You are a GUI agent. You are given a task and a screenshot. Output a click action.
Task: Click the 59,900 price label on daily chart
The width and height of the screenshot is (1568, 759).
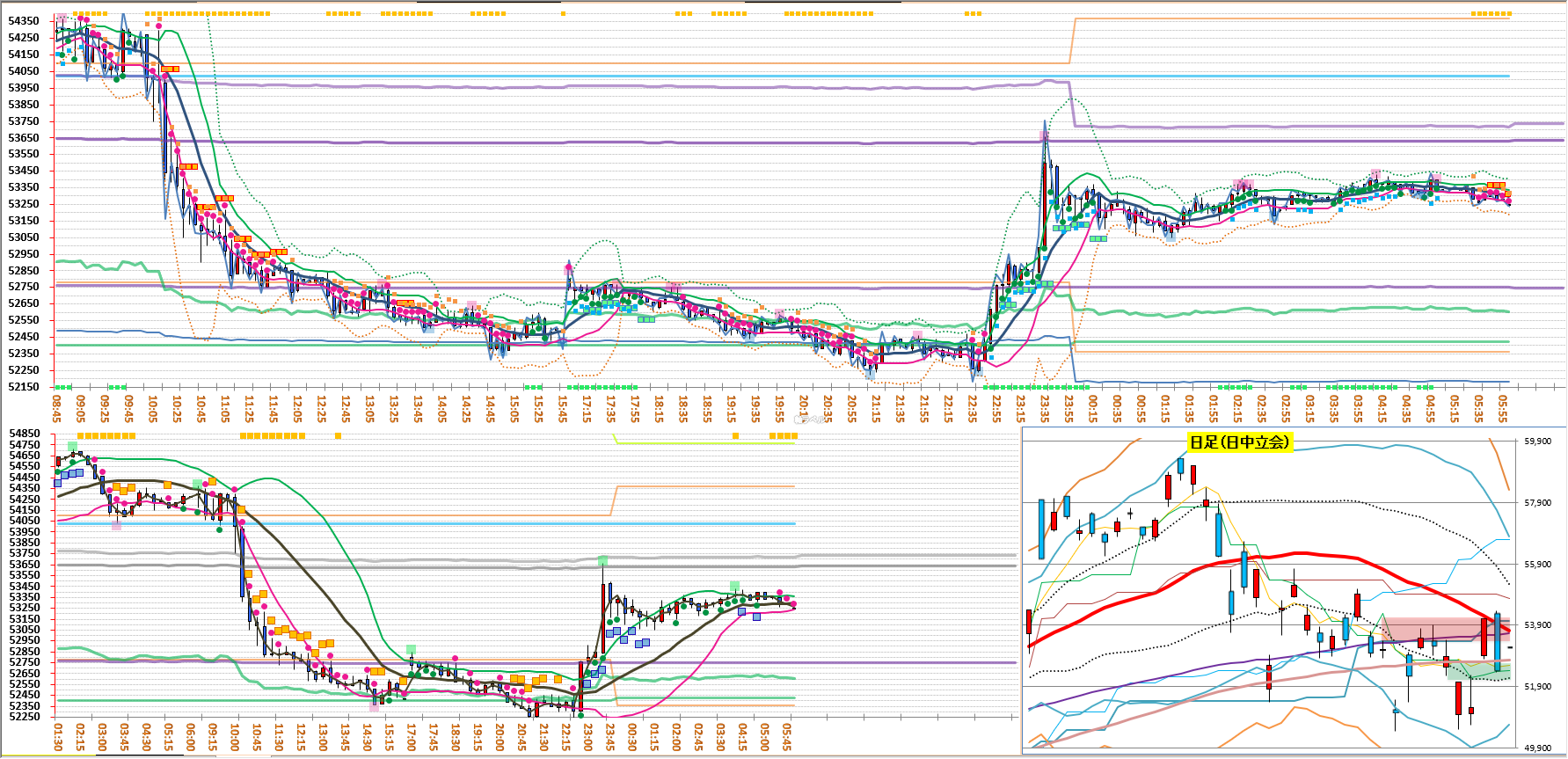pos(1537,442)
